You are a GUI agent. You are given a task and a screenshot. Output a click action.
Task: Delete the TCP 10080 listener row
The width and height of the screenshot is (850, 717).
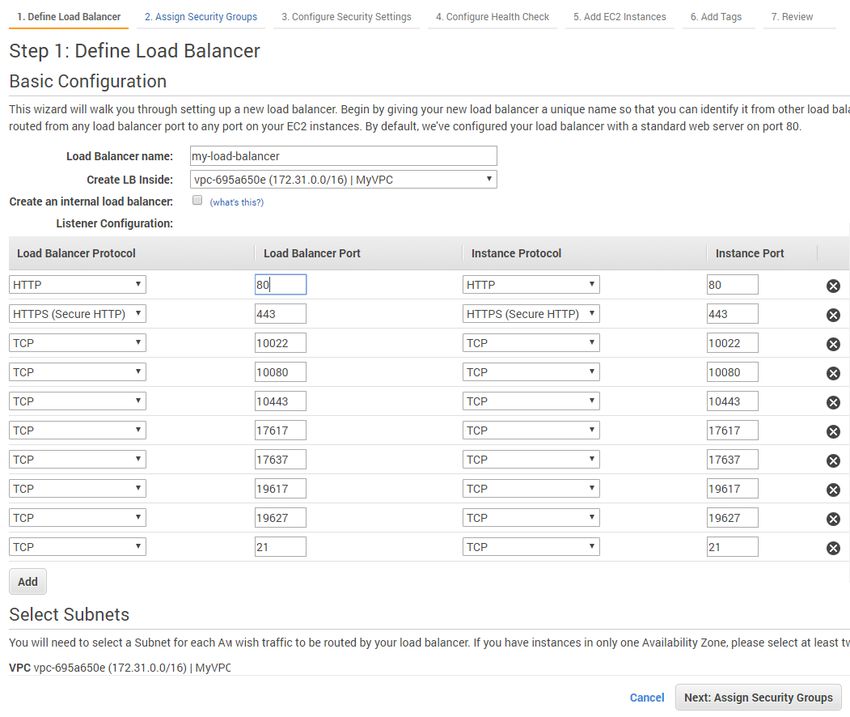coord(833,373)
